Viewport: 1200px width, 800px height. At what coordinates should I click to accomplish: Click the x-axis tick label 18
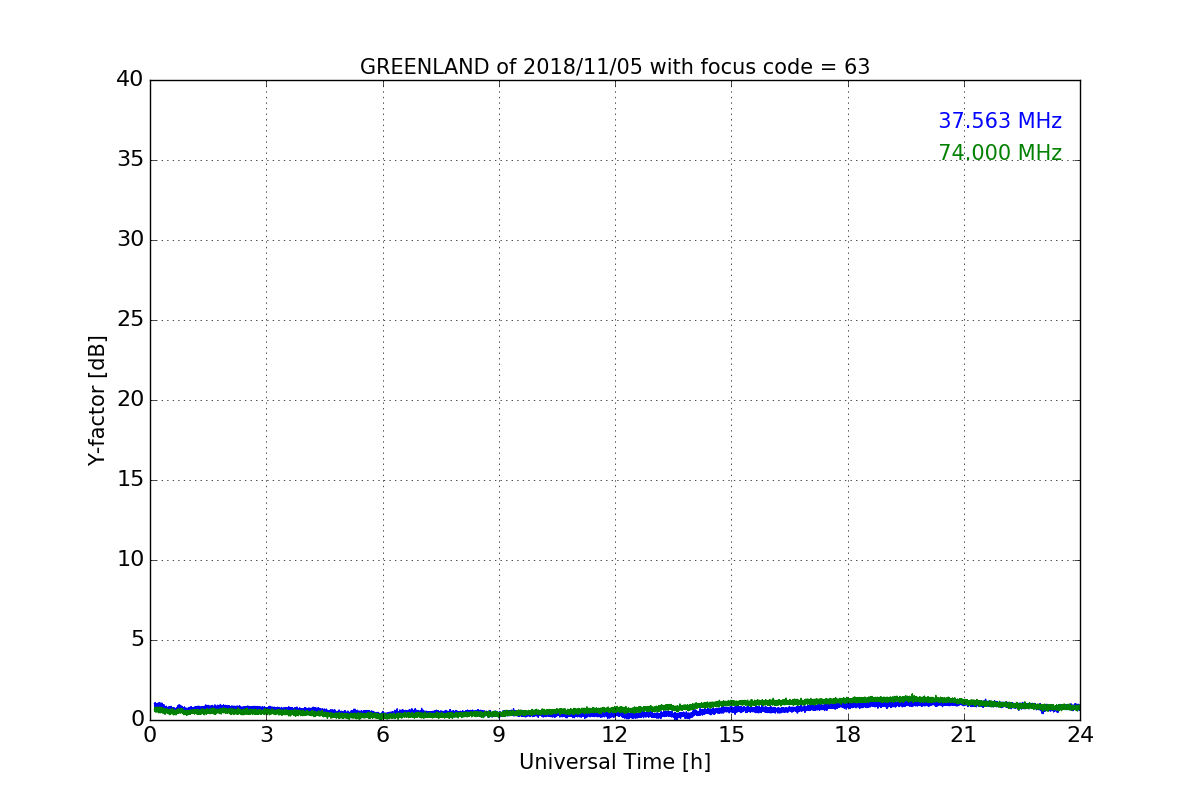point(847,735)
